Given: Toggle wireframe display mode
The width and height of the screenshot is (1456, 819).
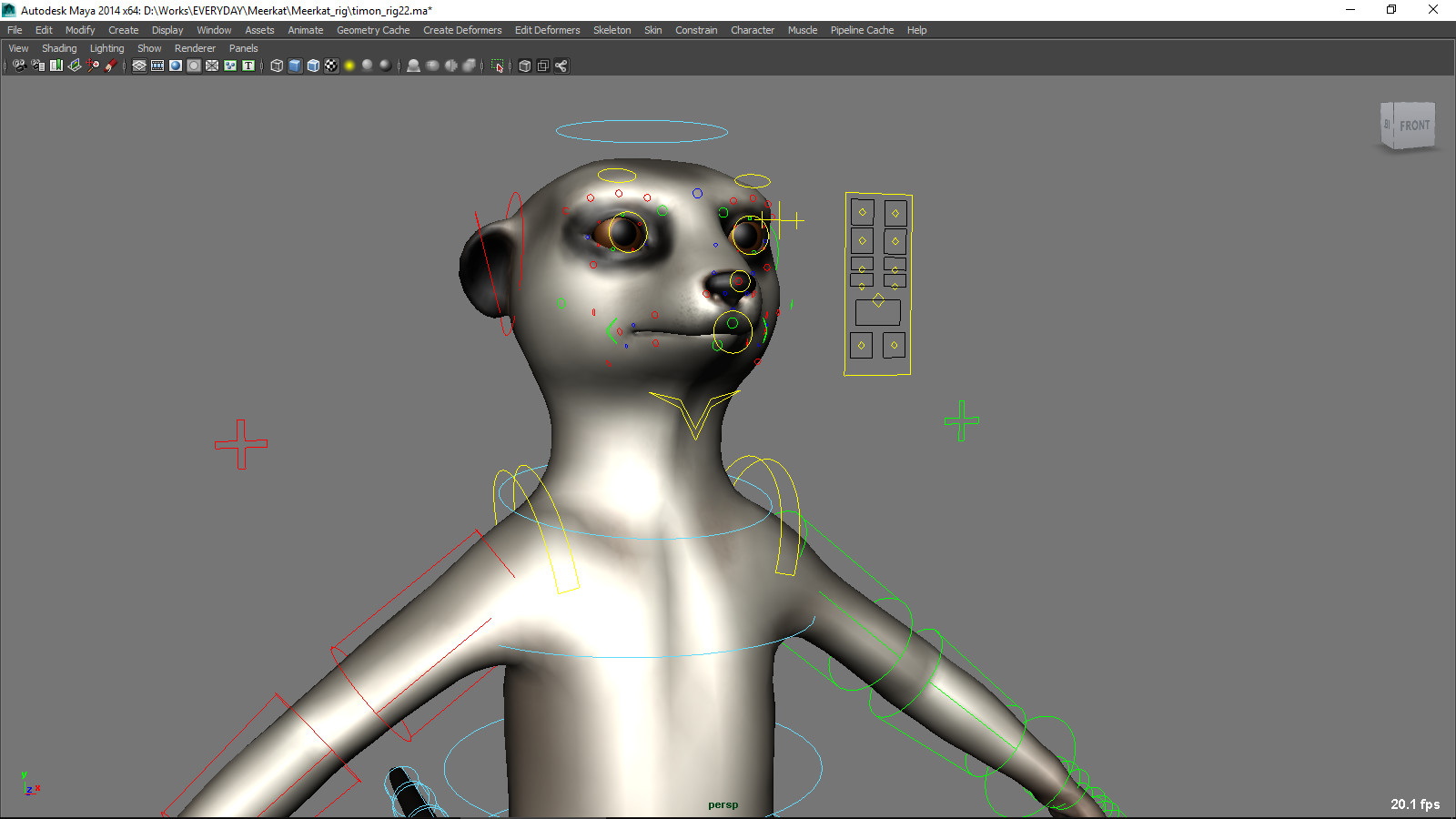Looking at the screenshot, I should pos(277,65).
